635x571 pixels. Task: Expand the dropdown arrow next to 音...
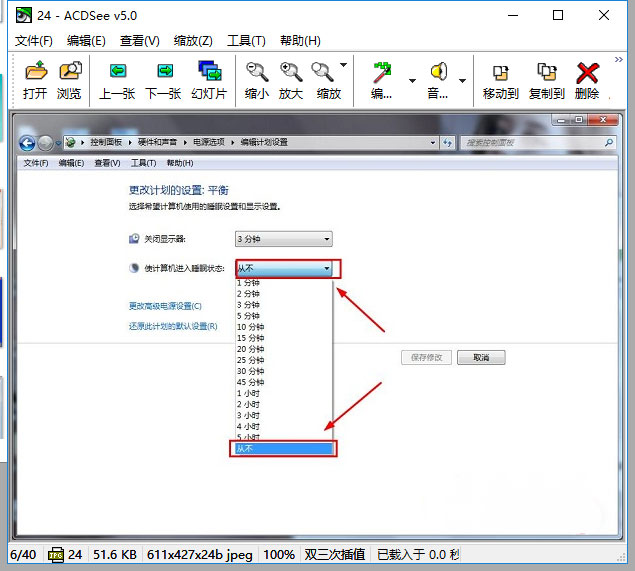point(462,81)
